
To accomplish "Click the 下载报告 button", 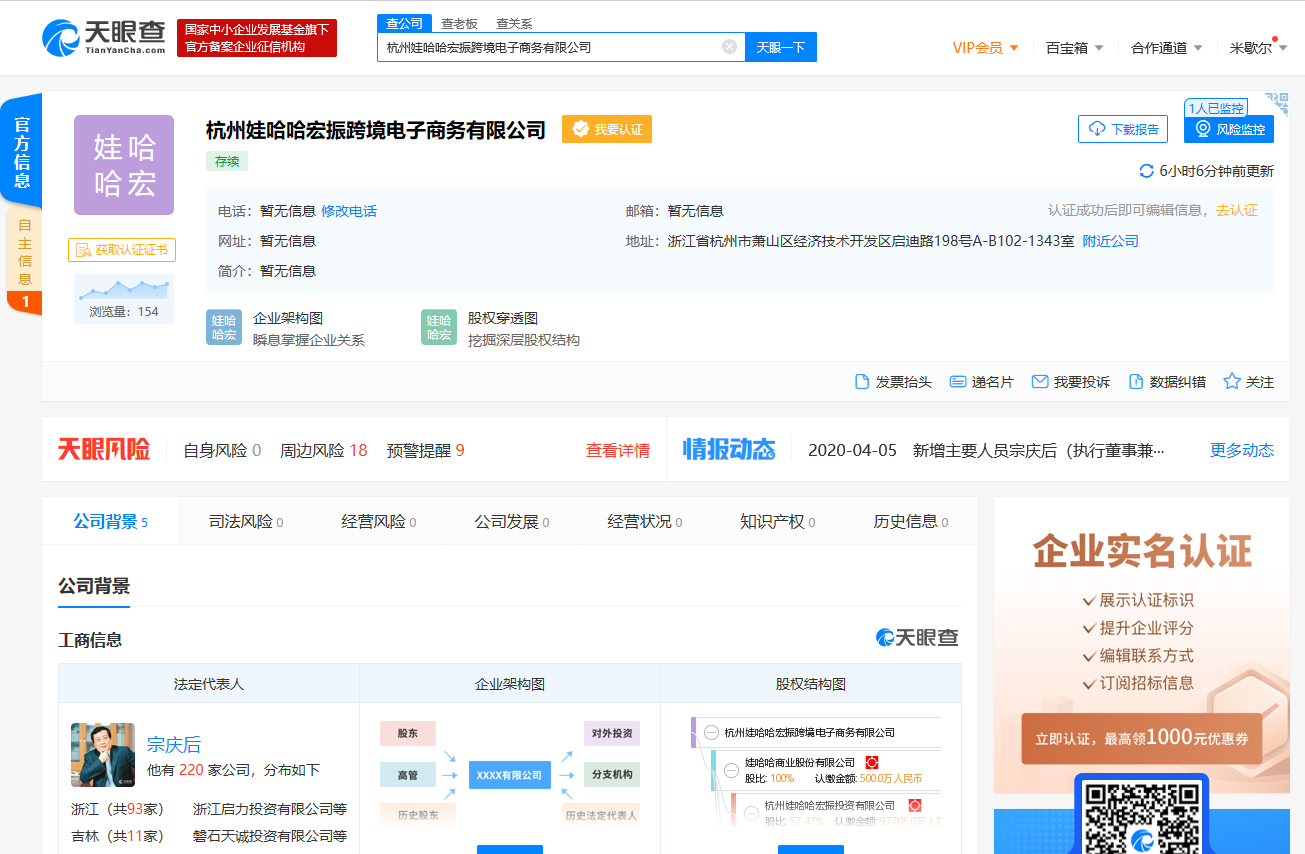I will [1123, 129].
